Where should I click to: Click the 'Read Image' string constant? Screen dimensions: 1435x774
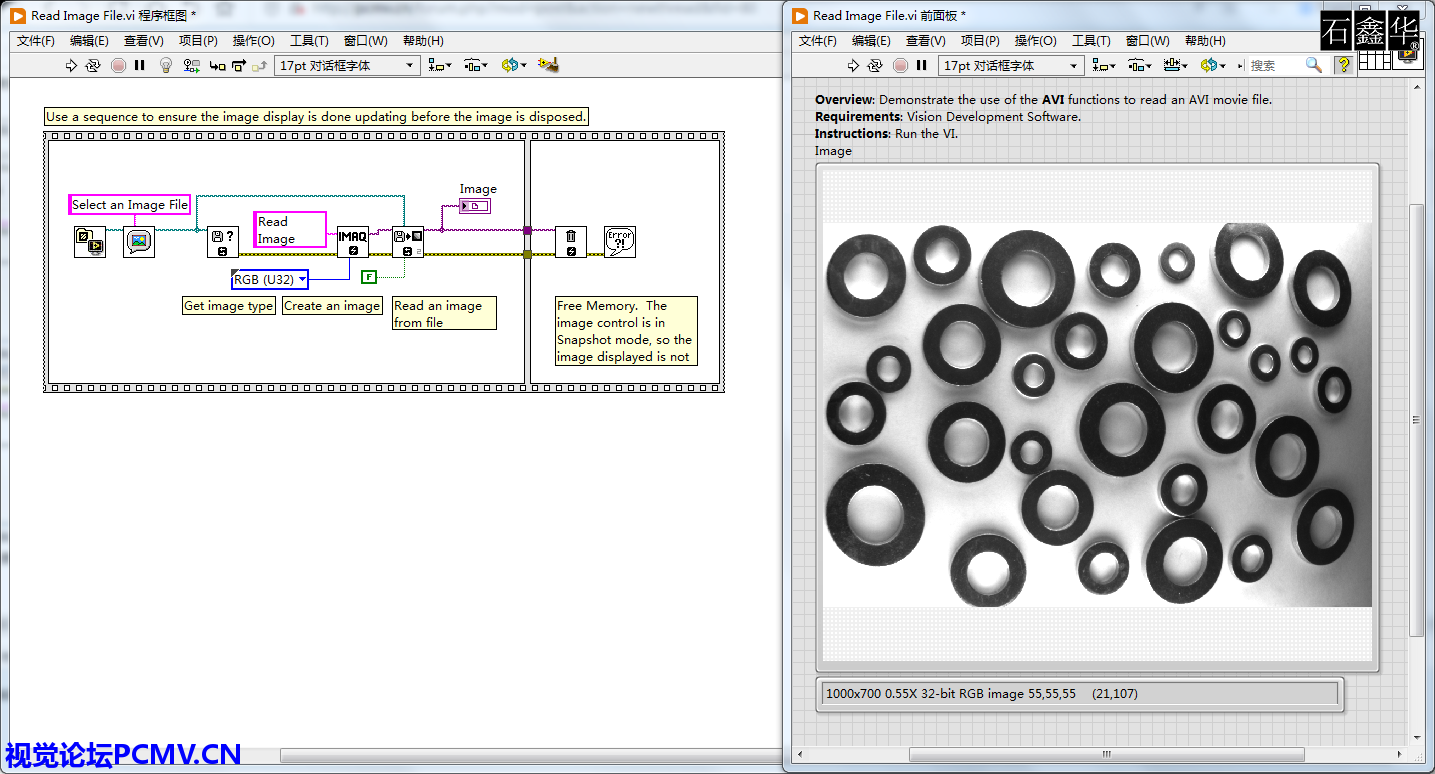(290, 230)
